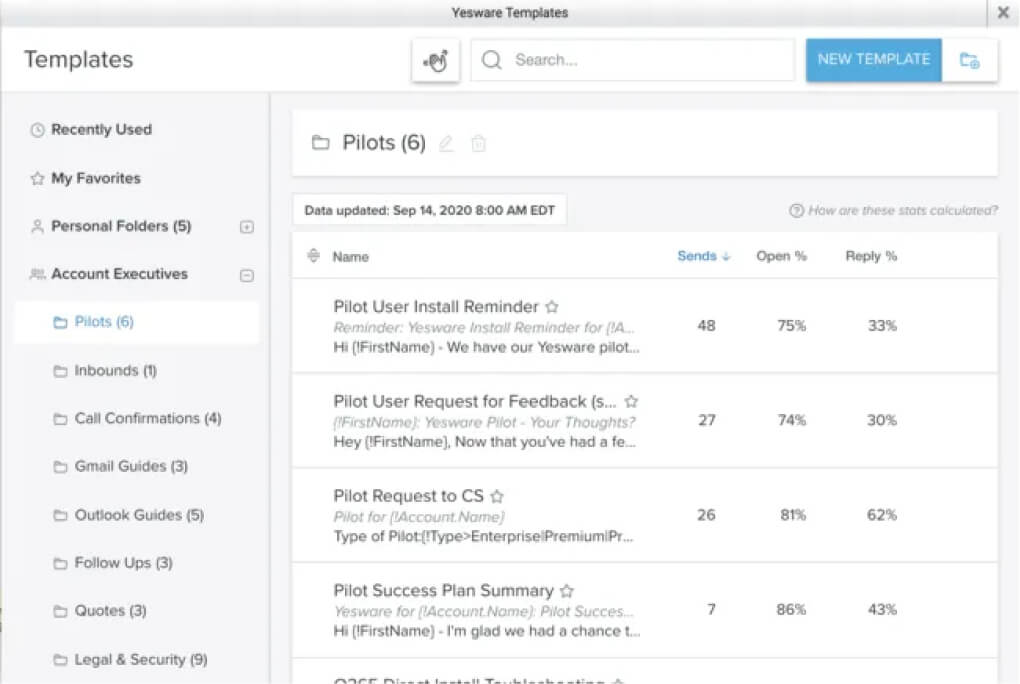This screenshot has height=684, width=1020.
Task: Click the Follow Ups folder icon
Action: (x=60, y=563)
